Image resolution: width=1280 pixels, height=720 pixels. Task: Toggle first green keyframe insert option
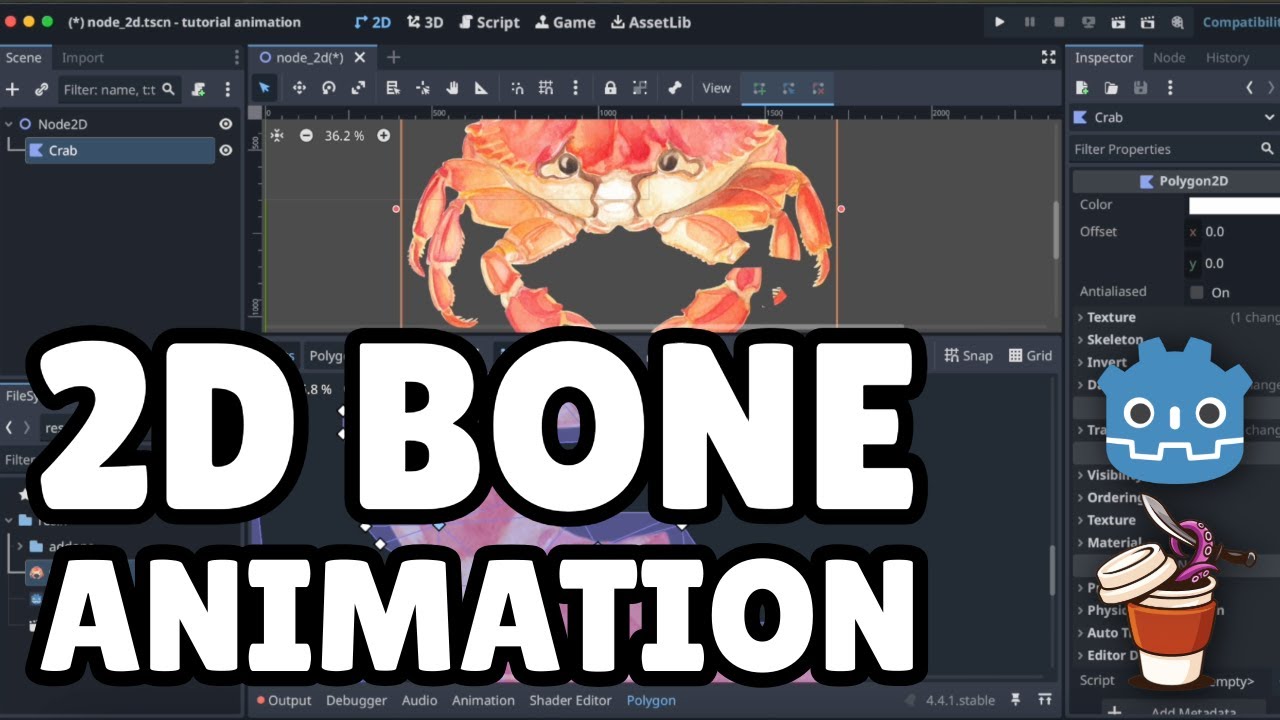[x=759, y=88]
